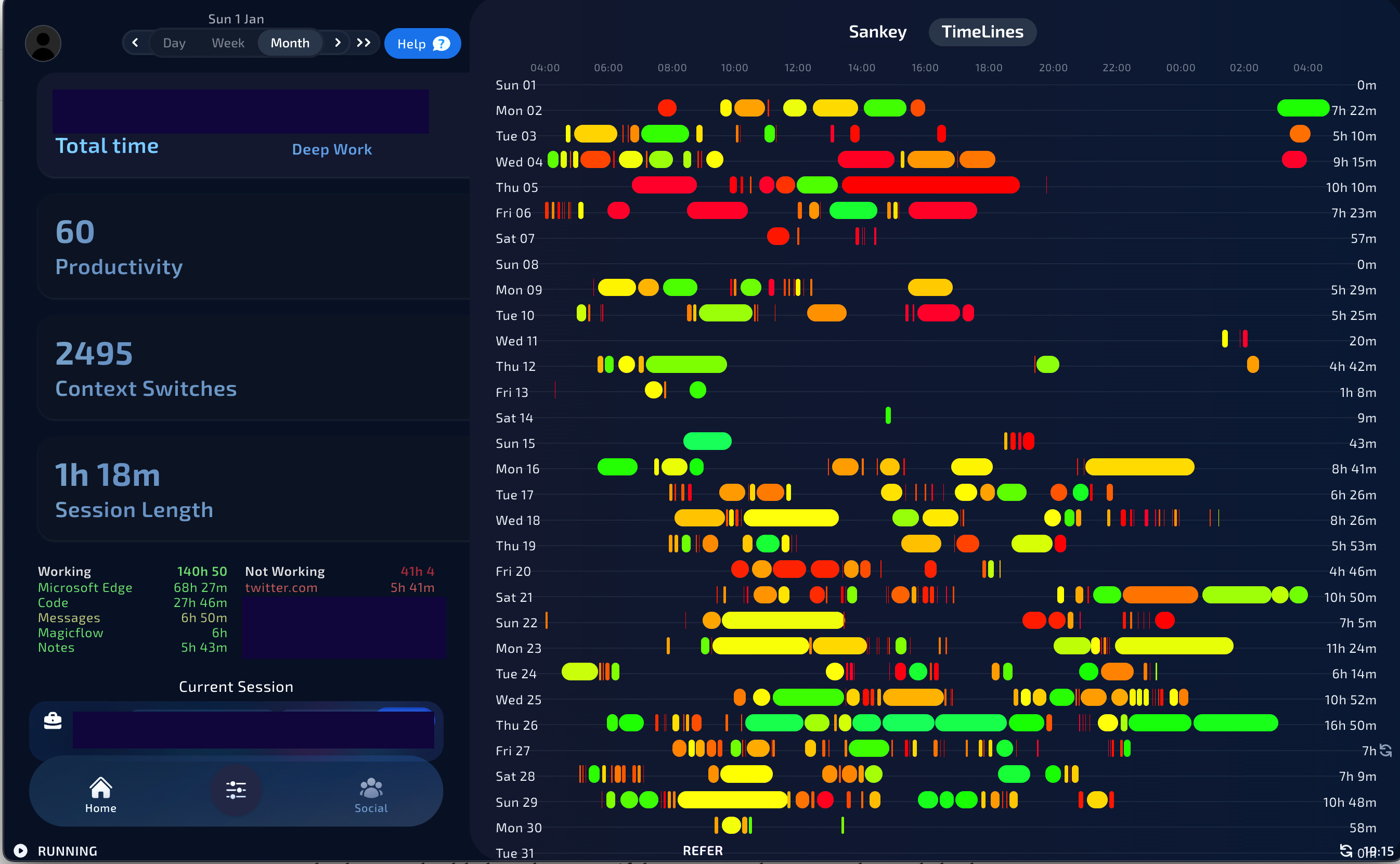Click the 12:00 time axis label

click(797, 68)
